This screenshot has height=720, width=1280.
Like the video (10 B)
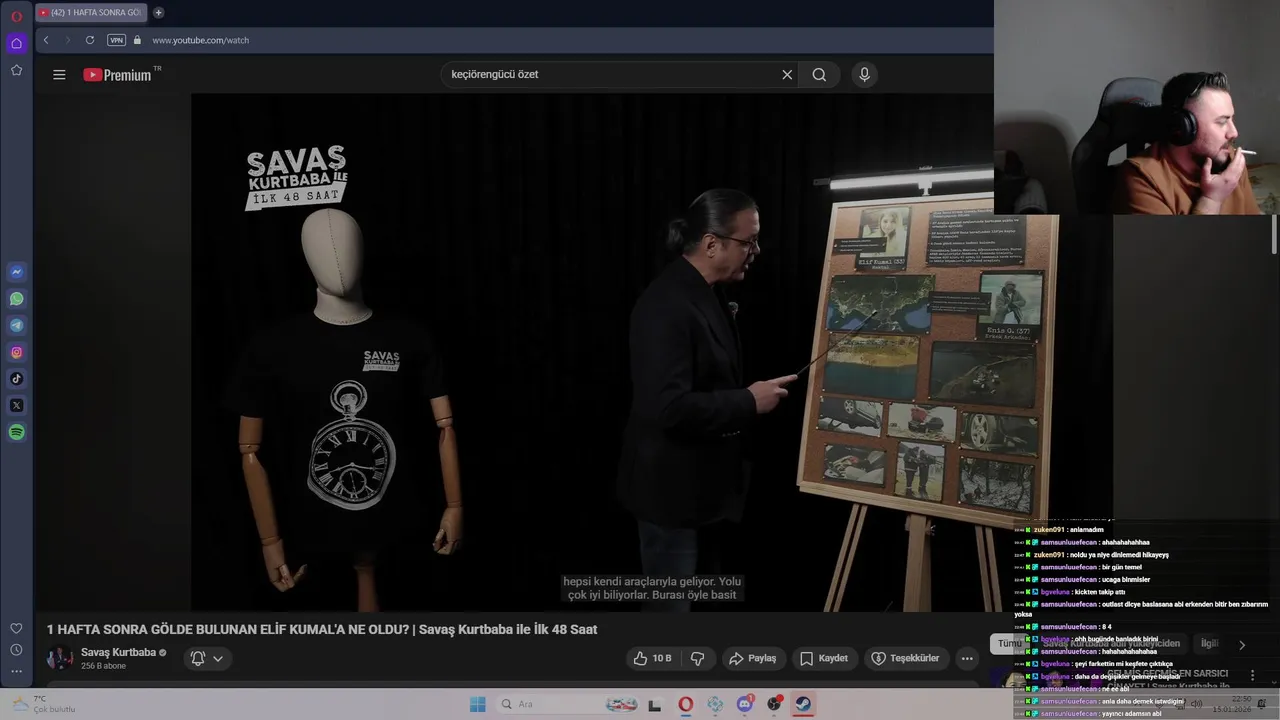click(651, 658)
